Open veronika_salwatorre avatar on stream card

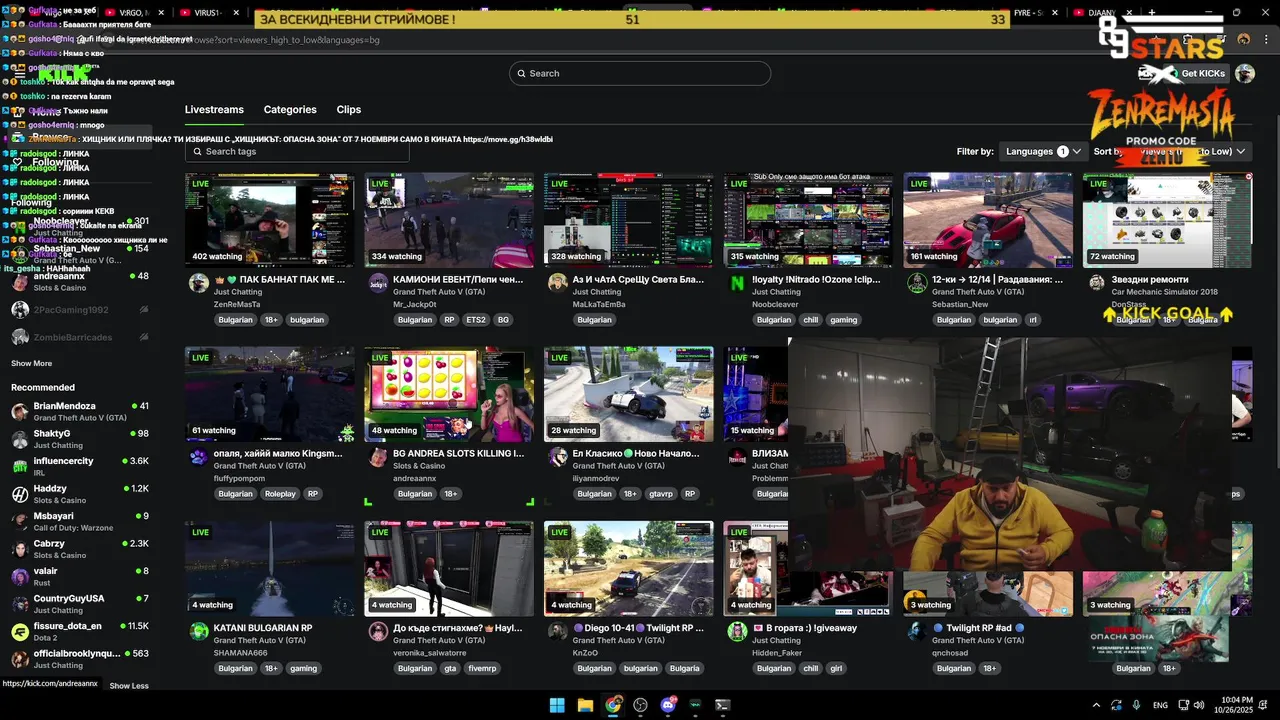378,631
